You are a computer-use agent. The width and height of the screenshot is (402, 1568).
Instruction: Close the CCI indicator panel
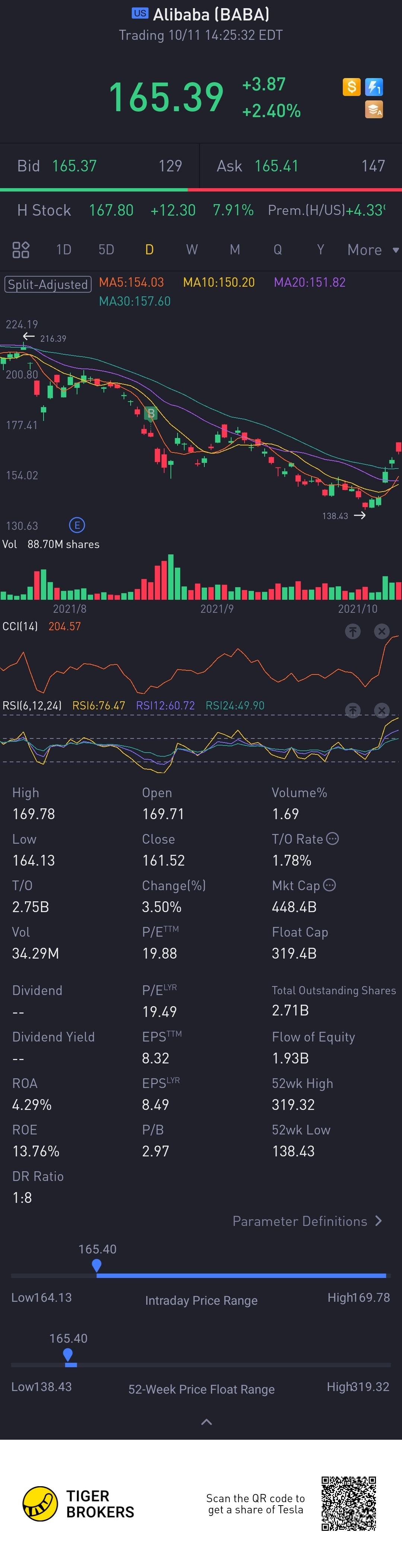382,631
